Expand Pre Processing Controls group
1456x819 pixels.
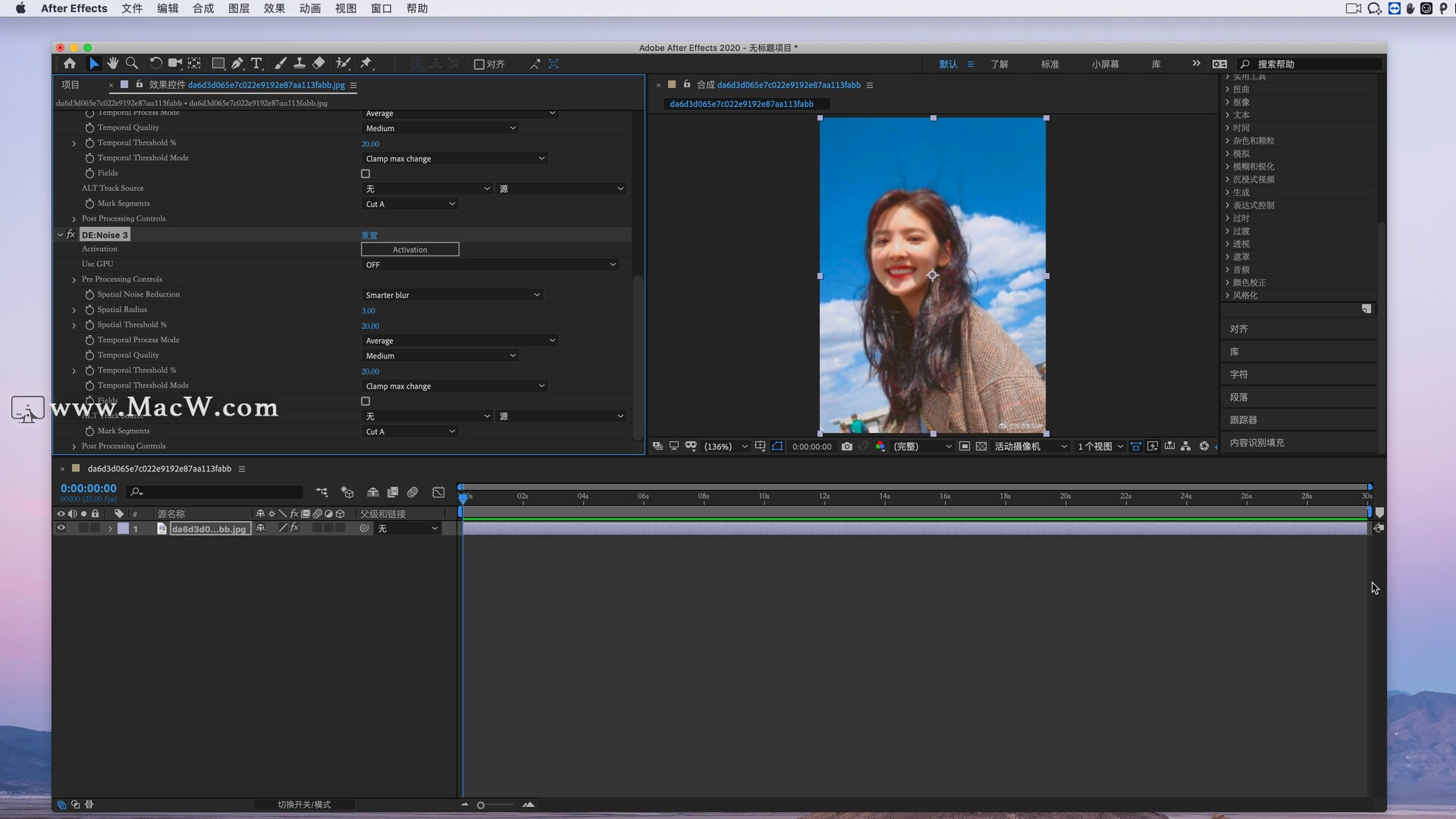point(74,280)
